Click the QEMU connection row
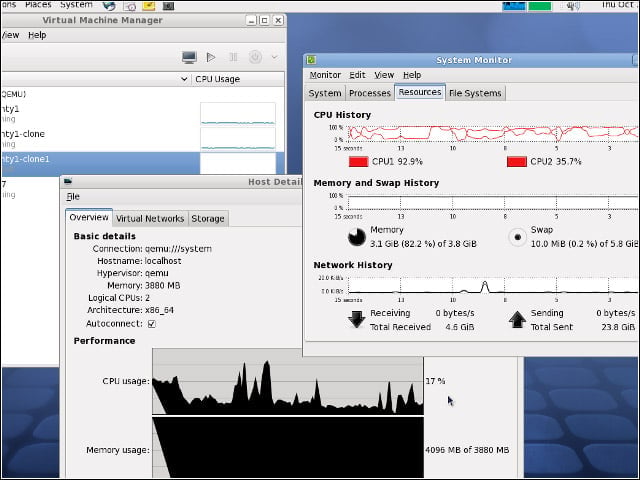 143,94
